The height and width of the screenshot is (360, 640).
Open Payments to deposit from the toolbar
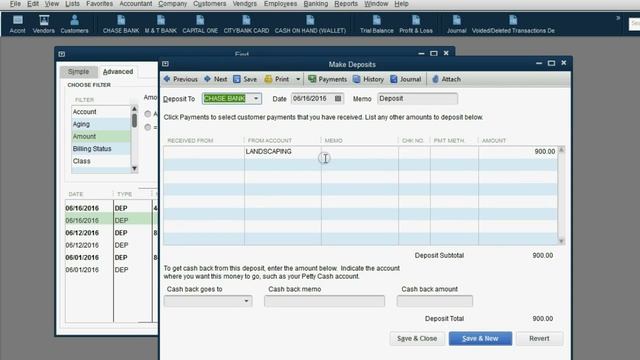pyautogui.click(x=327, y=79)
